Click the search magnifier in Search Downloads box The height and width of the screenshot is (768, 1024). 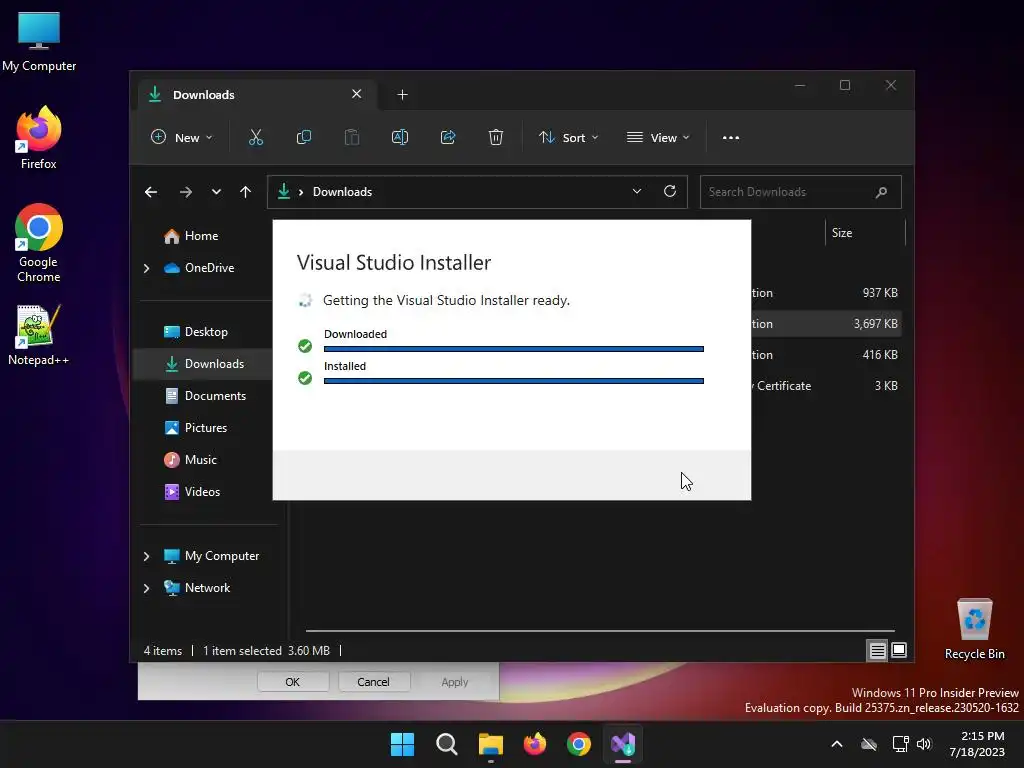click(x=881, y=192)
